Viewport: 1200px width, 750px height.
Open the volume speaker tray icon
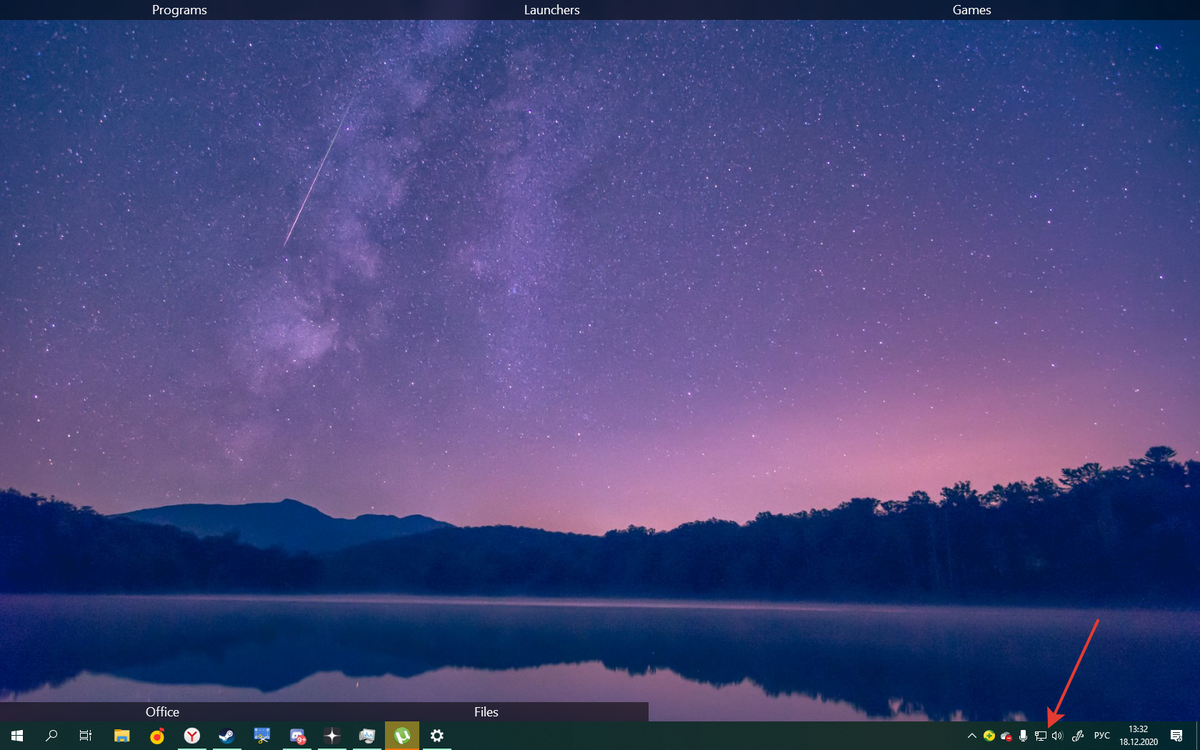(x=1057, y=736)
